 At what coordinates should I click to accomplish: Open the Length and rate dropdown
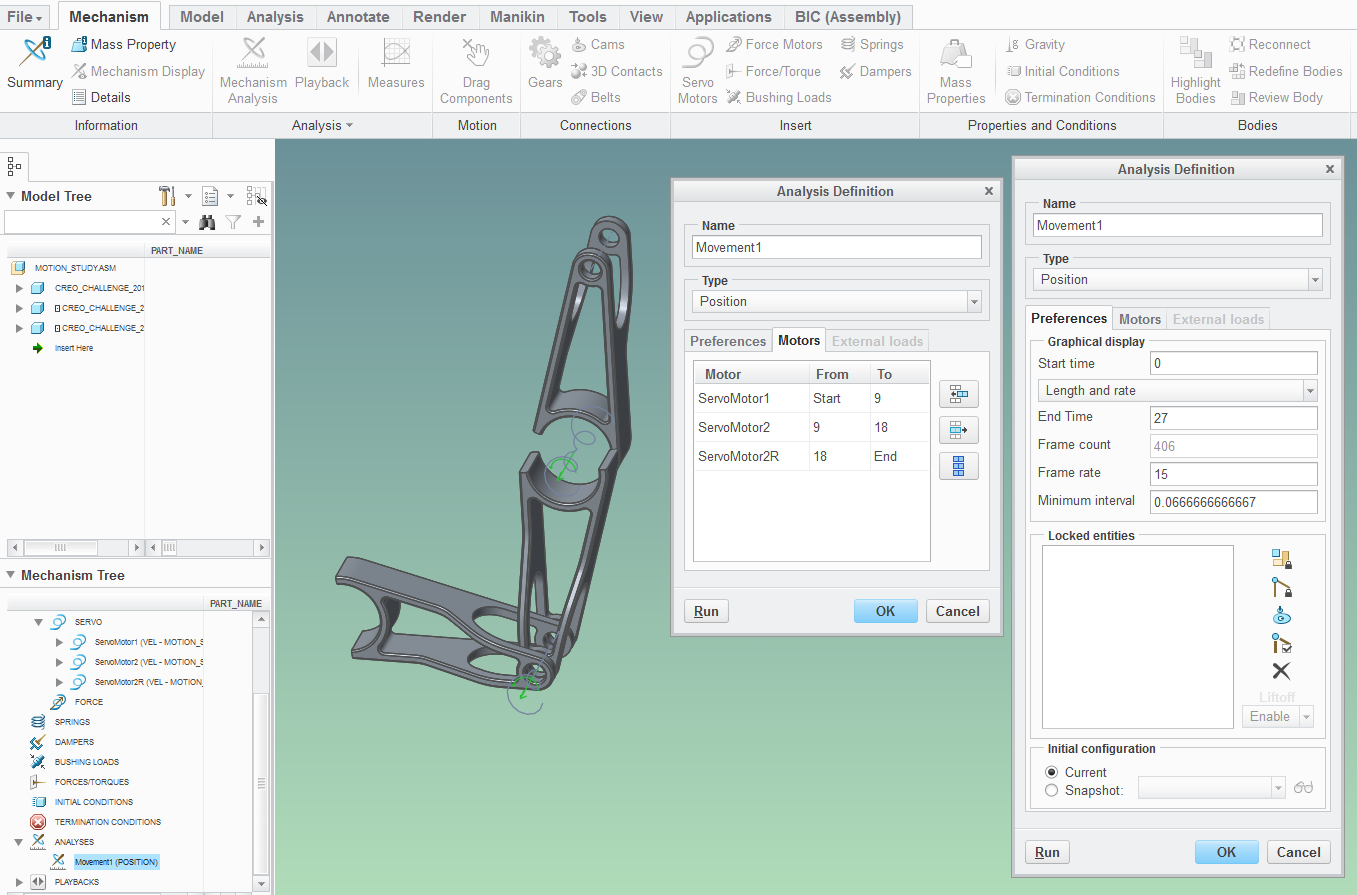point(1311,390)
